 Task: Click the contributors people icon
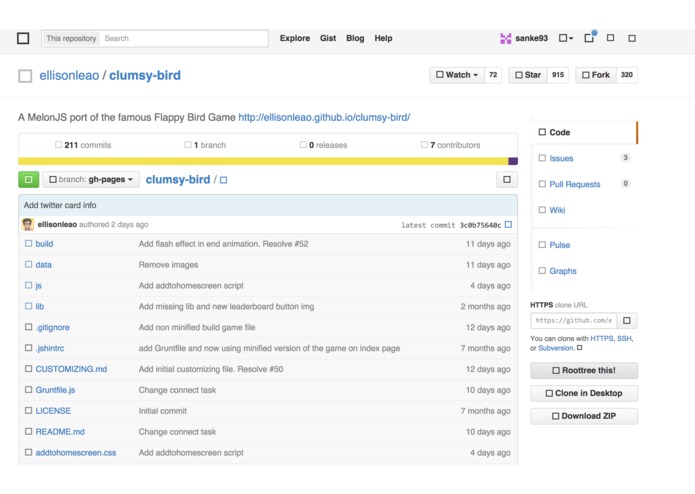pos(424,145)
